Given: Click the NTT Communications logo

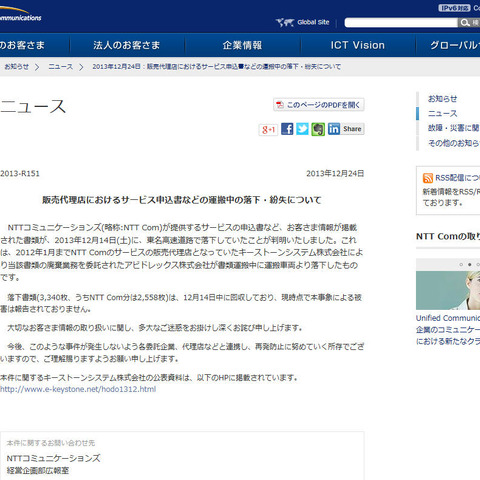Looking at the screenshot, I should (x=20, y=15).
